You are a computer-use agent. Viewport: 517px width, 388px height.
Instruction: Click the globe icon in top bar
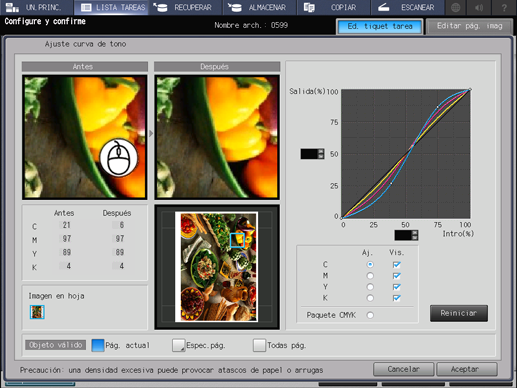(456, 7)
